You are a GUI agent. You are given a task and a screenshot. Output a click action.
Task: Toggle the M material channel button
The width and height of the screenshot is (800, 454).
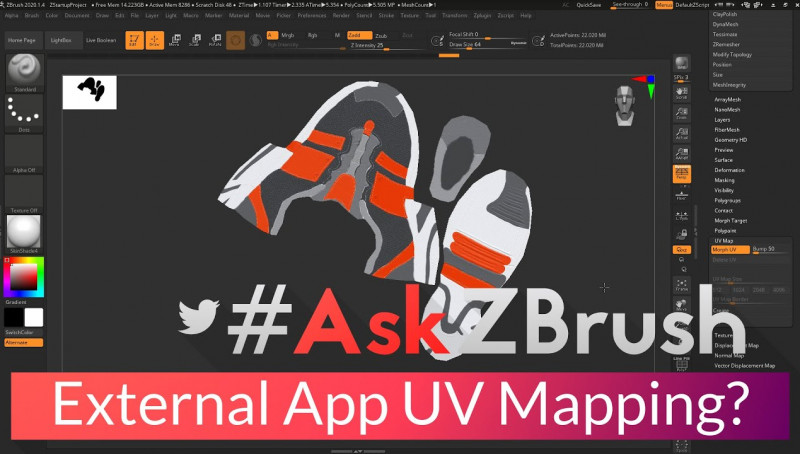tap(337, 35)
